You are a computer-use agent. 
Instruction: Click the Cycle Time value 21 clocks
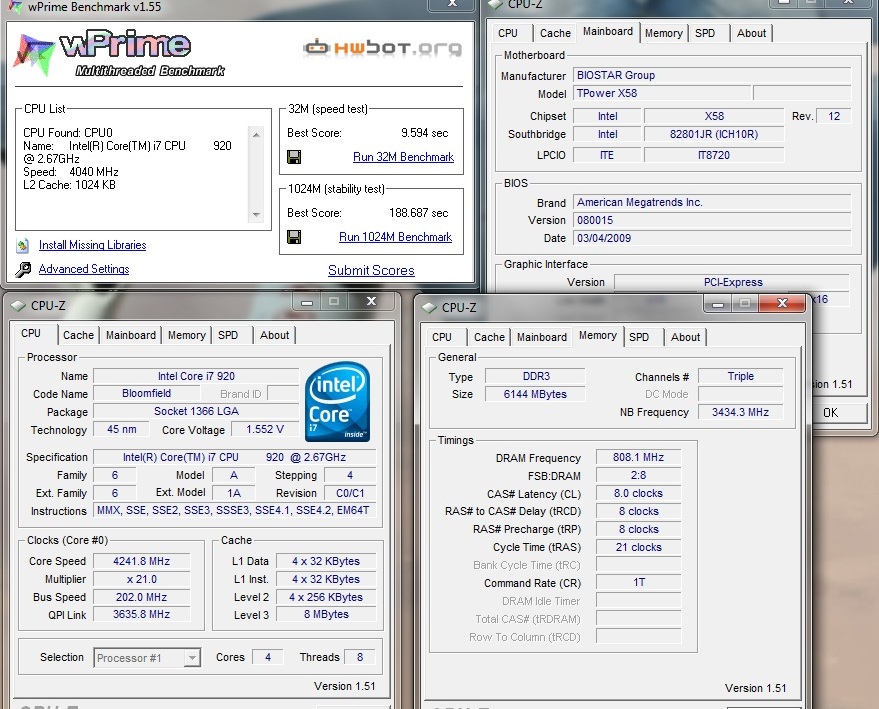click(x=639, y=547)
